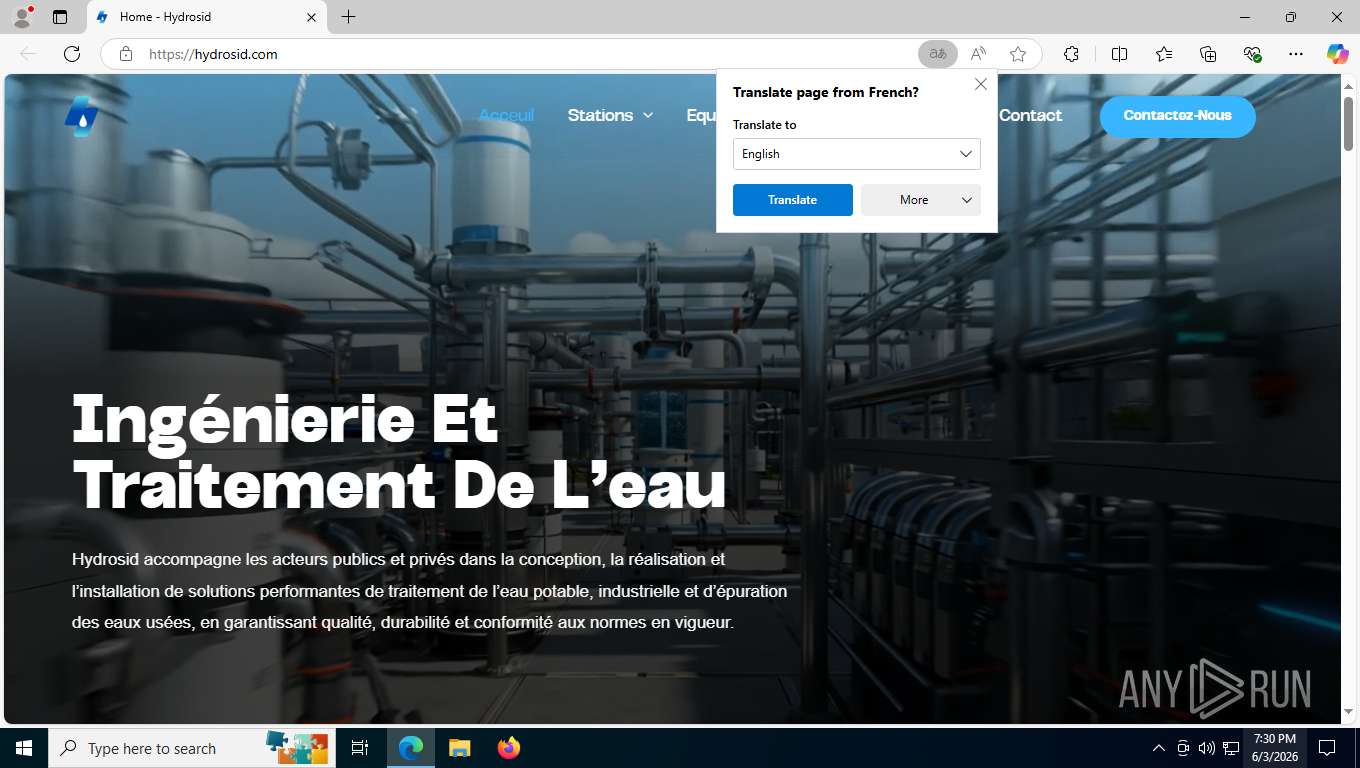Click the scrollbar down arrow

1348,711
